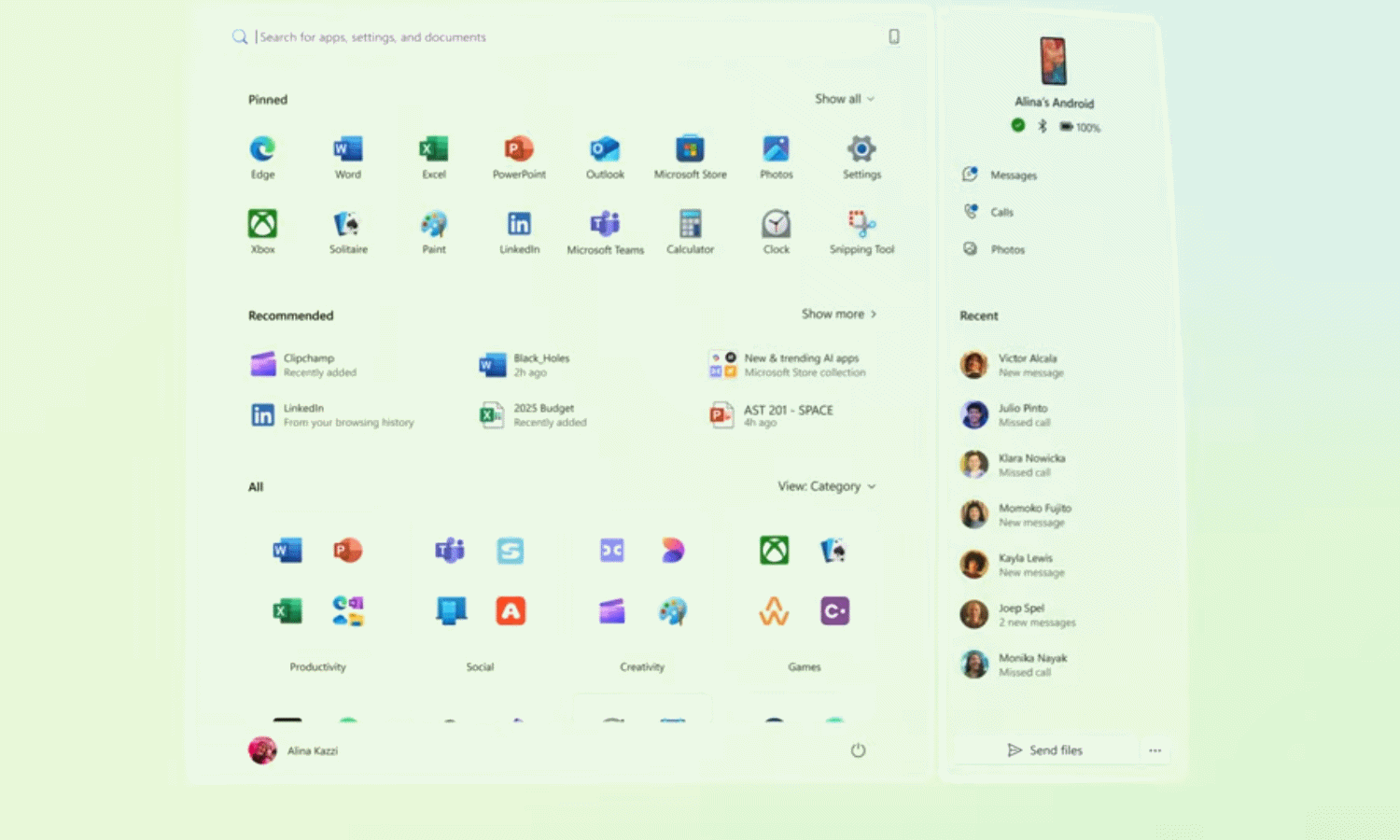Open LinkedIn from browsing history recommendation
Screen dimensions: 1400x840
332,415
